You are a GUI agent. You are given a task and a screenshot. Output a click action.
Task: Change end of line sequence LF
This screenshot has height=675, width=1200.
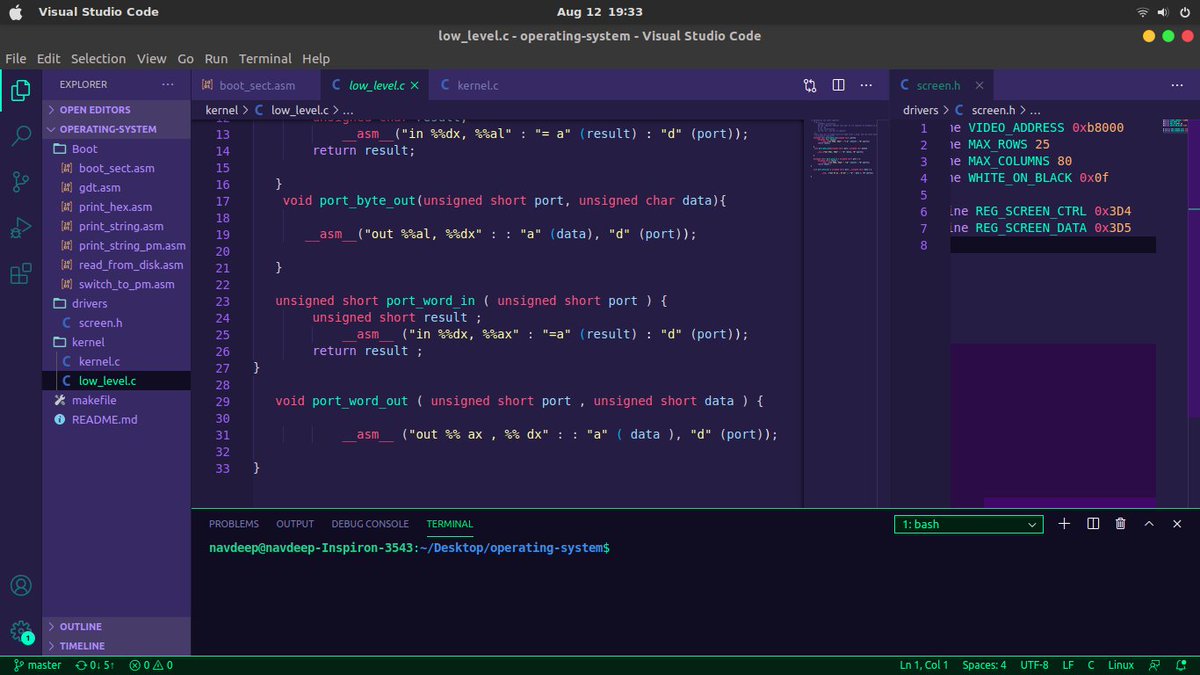tap(1068, 665)
